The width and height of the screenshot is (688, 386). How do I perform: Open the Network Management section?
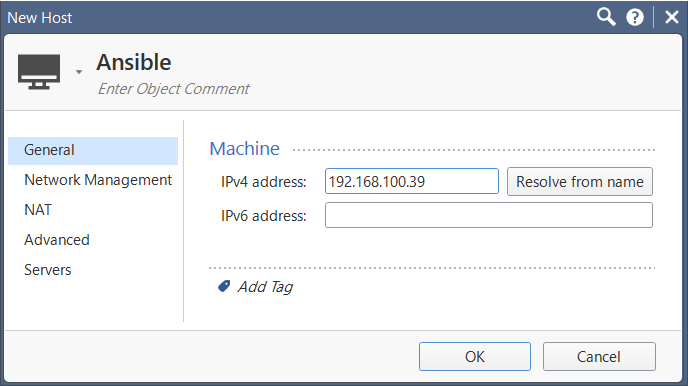(x=98, y=180)
